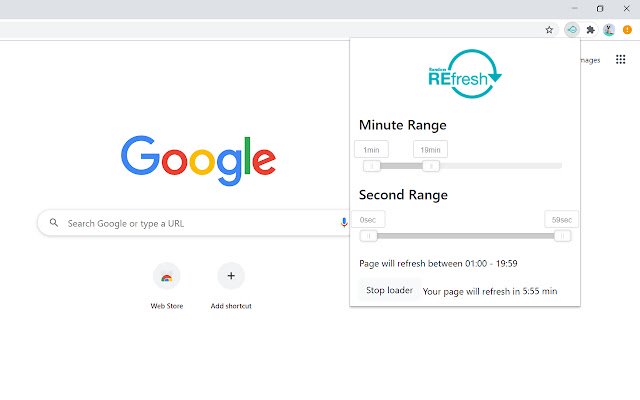Start voice search with the microphone
Viewport: 640px width, 400px height.
344,222
